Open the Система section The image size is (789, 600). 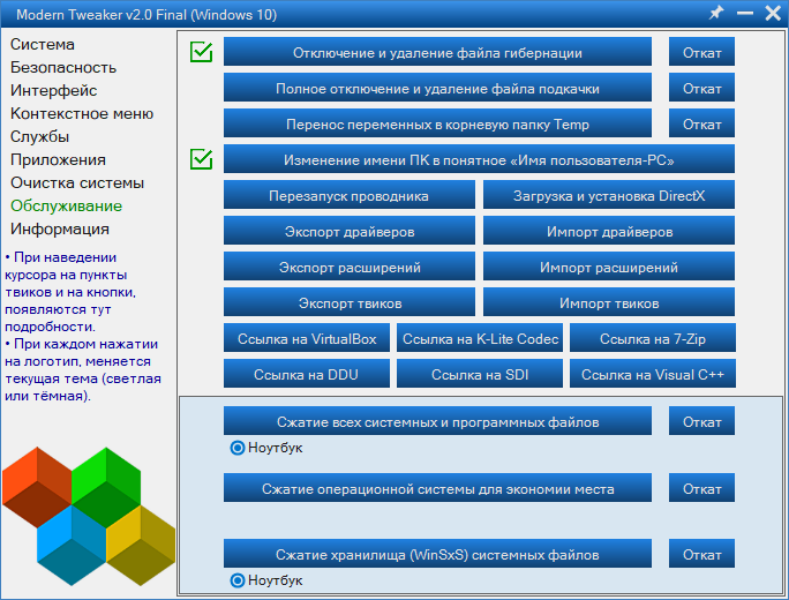[42, 44]
